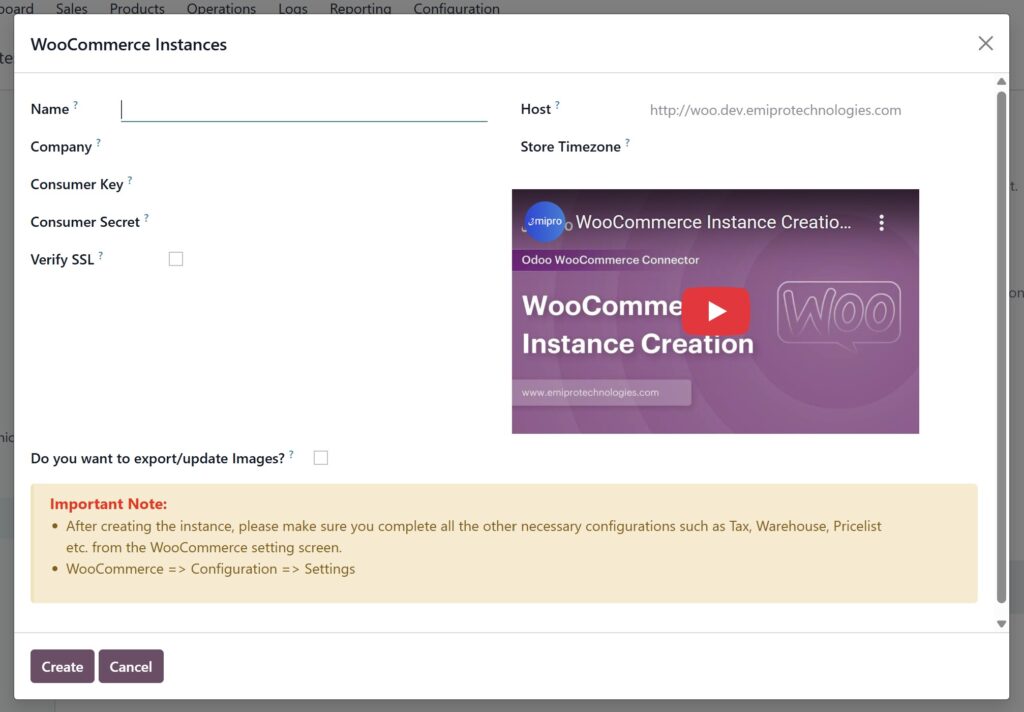
Task: Click inside the Name input field
Action: click(300, 110)
